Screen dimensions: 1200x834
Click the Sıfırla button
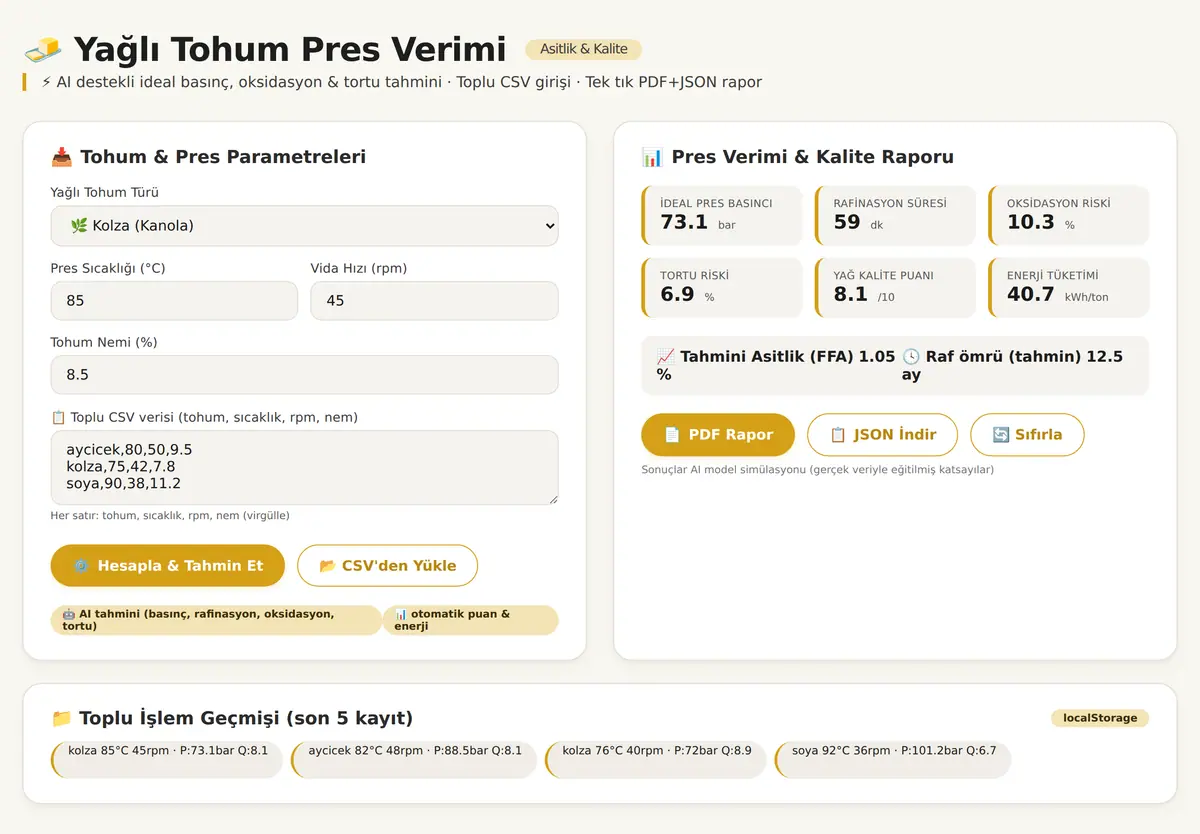[x=1027, y=435]
